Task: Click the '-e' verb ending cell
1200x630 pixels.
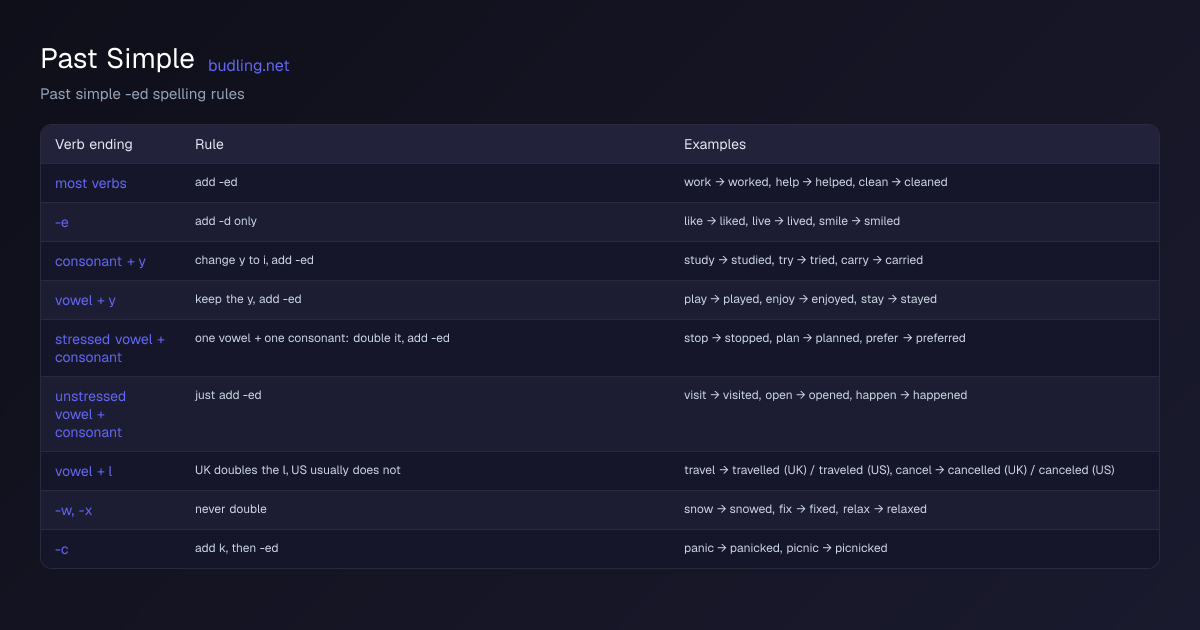Action: pyautogui.click(x=62, y=222)
